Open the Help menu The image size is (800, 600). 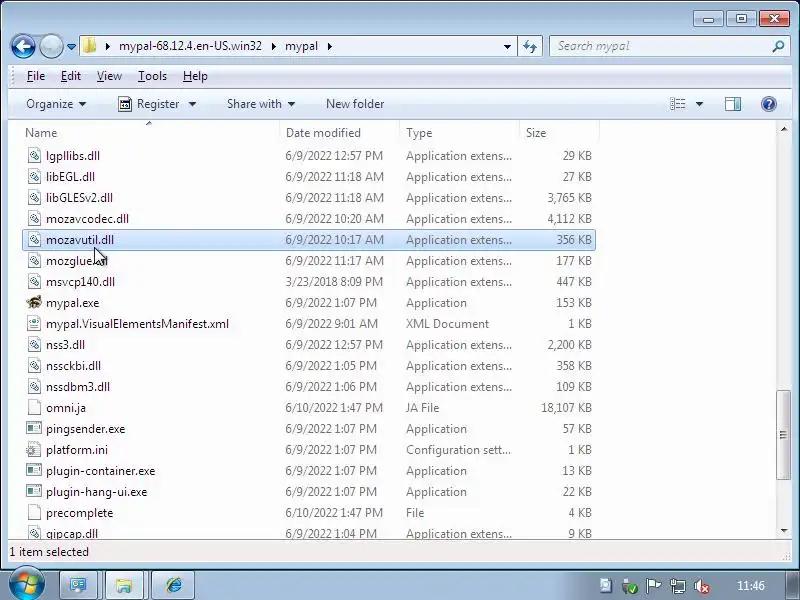(195, 76)
